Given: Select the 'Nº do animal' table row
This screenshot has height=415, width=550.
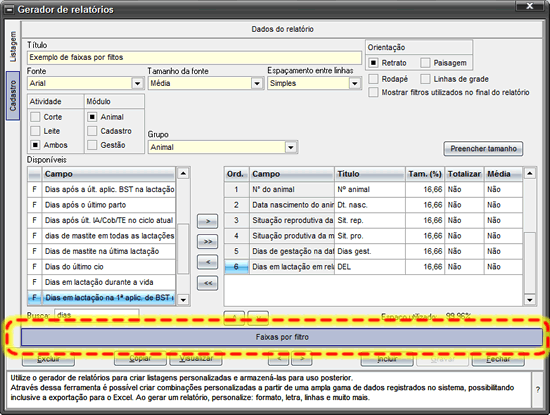Looking at the screenshot, I should coord(373,189).
